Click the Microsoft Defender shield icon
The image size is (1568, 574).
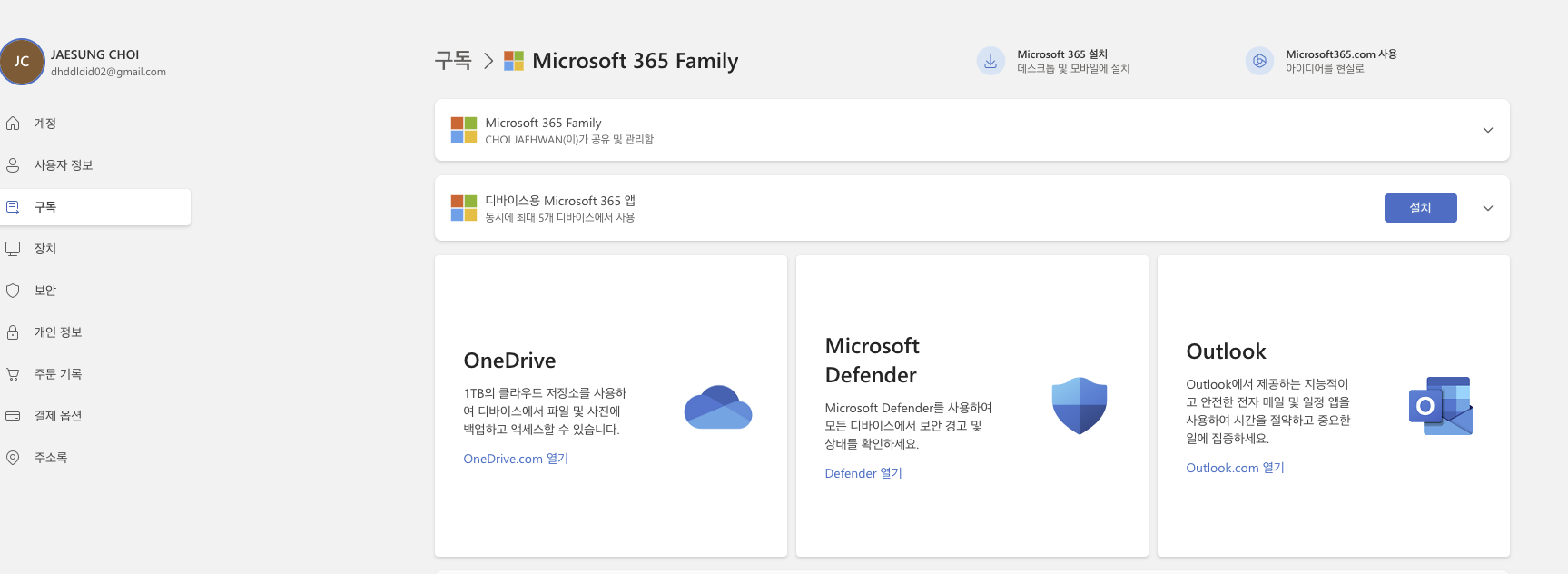pos(1080,406)
